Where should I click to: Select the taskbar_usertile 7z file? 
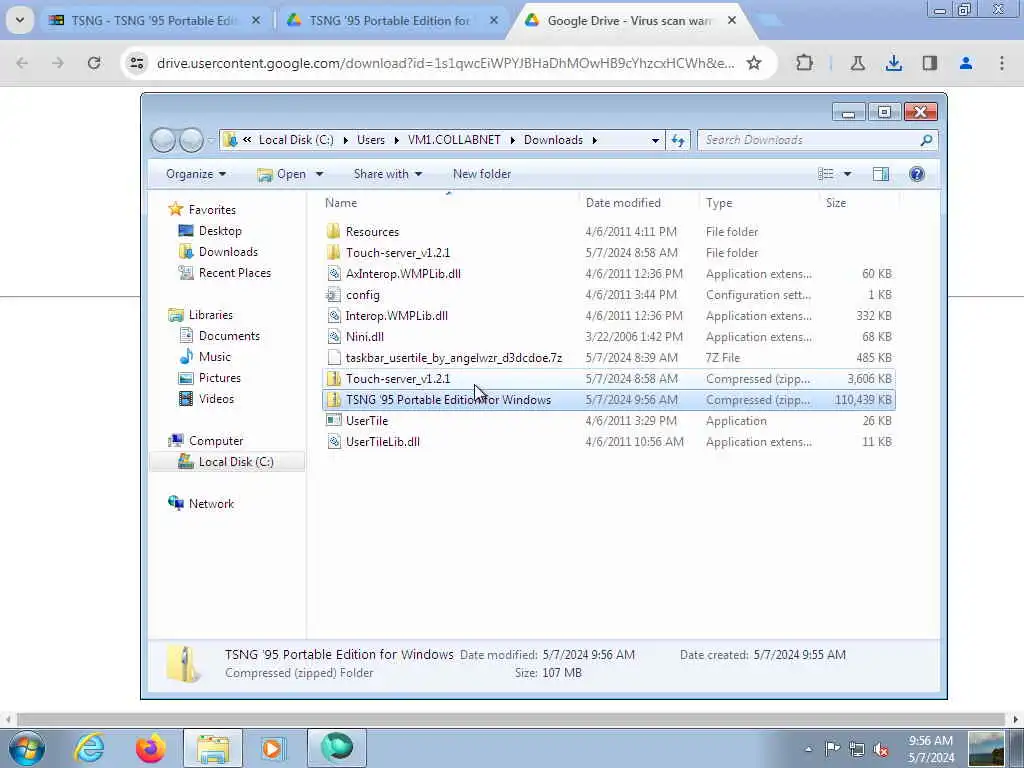[609, 357]
